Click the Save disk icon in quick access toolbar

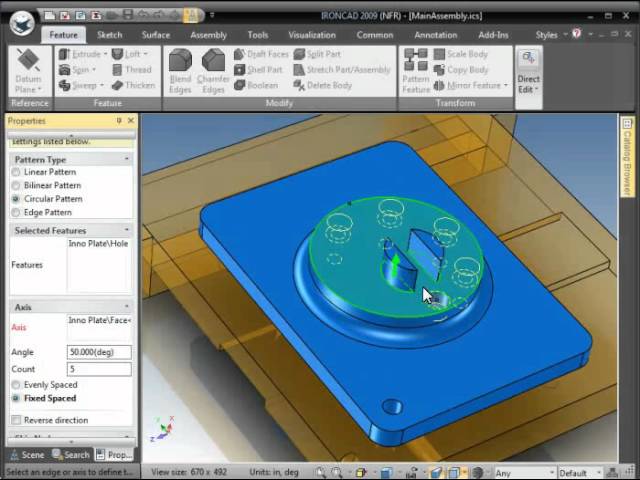pos(128,16)
